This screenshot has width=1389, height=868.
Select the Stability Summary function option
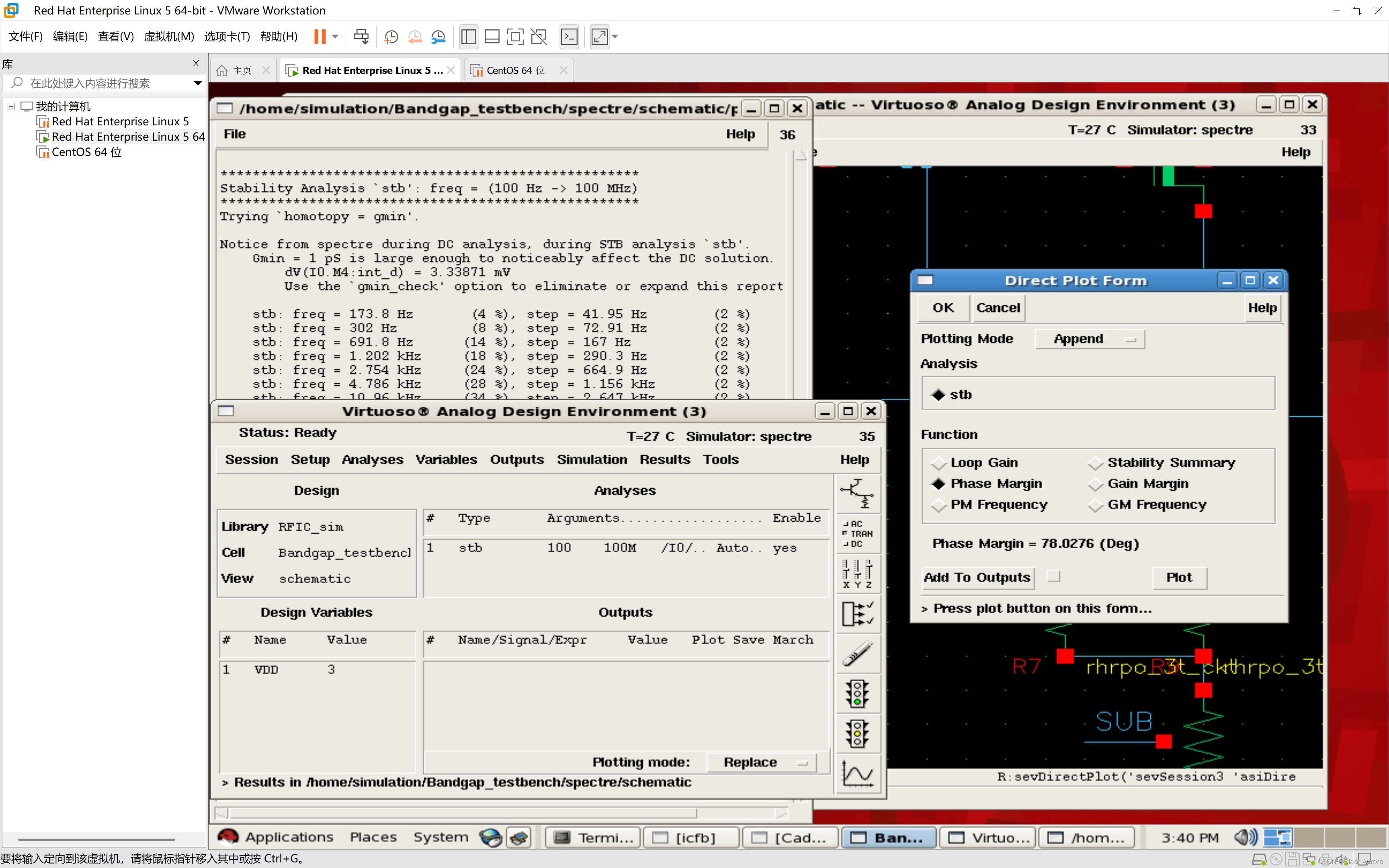click(1095, 463)
